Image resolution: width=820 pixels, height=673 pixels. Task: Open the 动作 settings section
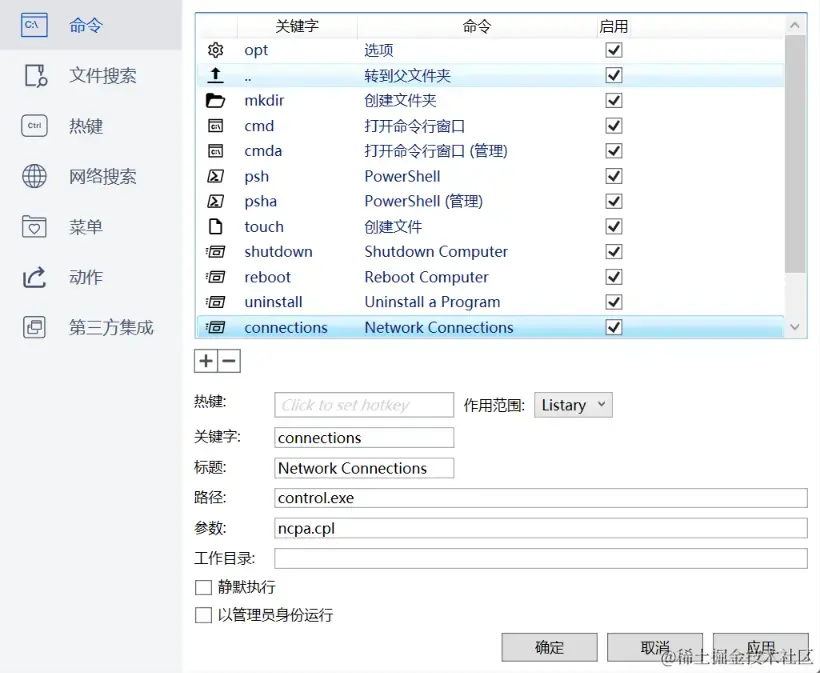pos(90,277)
